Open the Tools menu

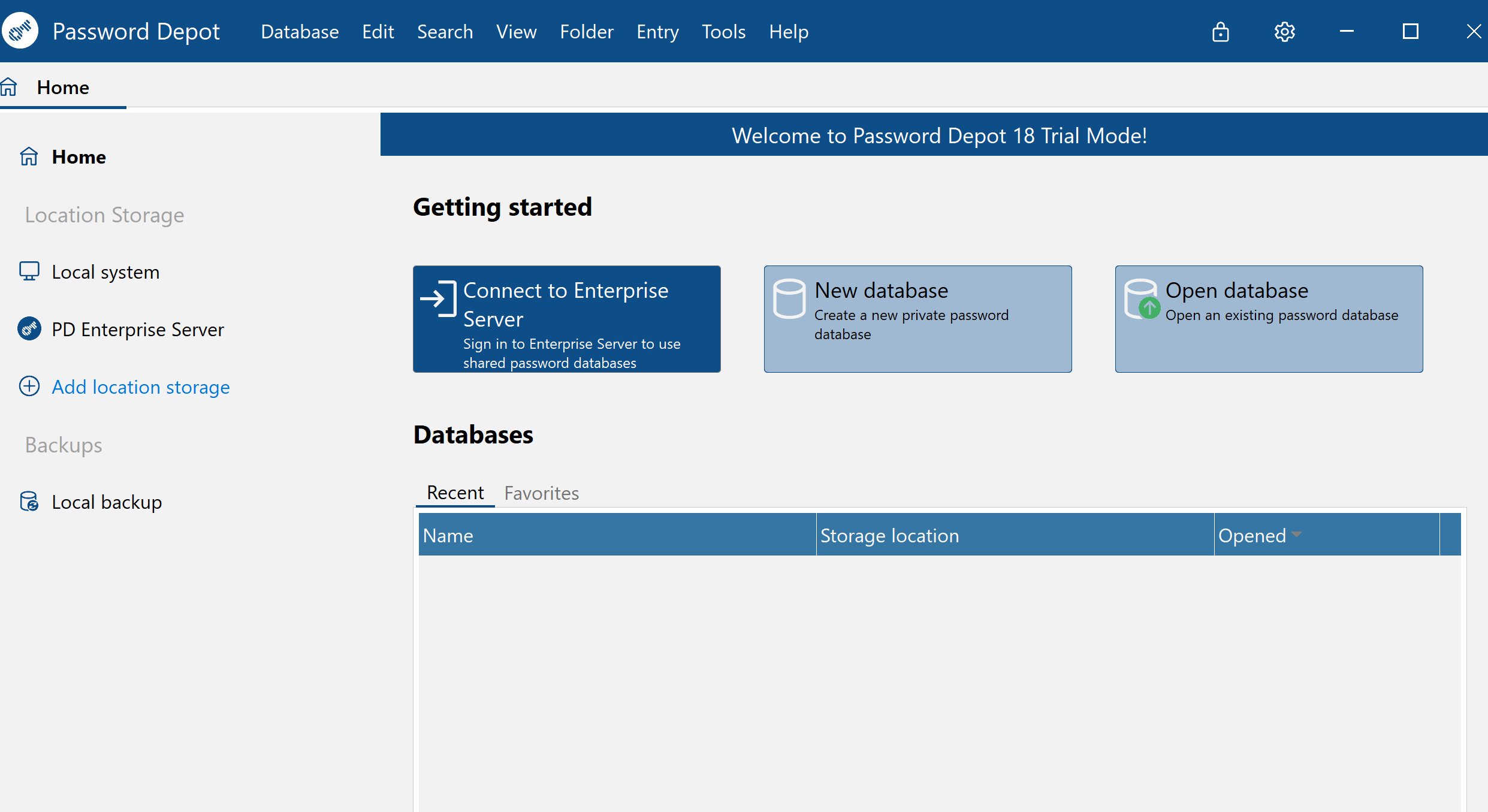[723, 31]
